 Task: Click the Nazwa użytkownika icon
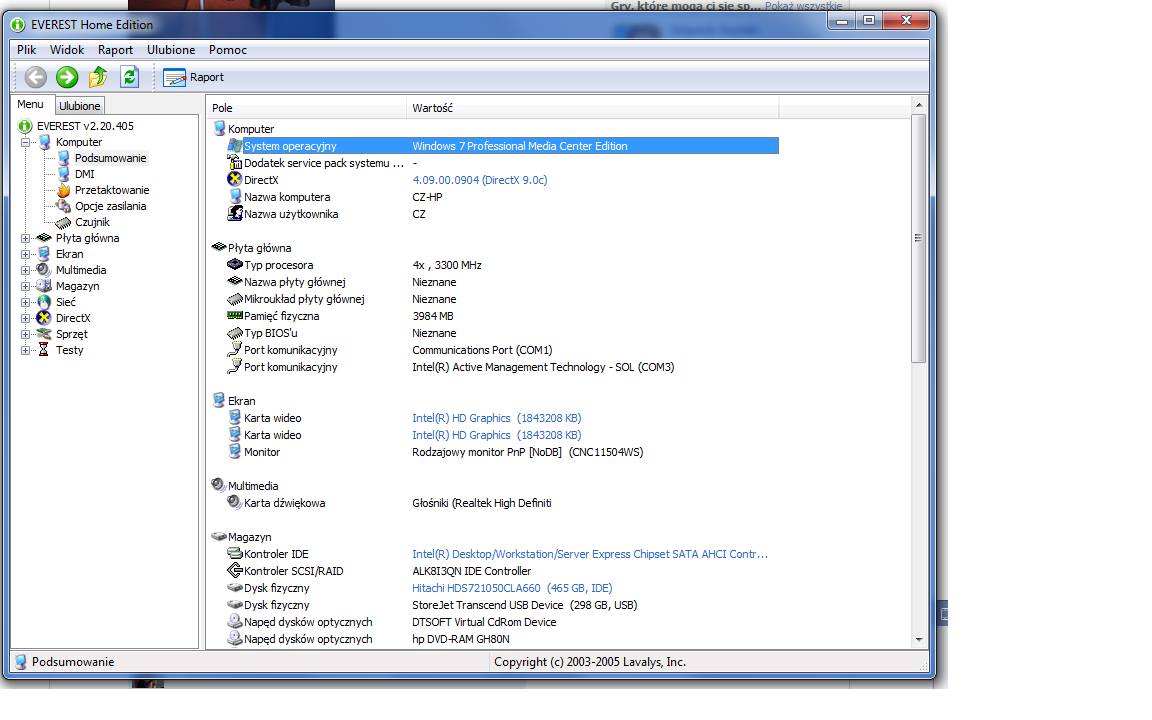[x=234, y=214]
